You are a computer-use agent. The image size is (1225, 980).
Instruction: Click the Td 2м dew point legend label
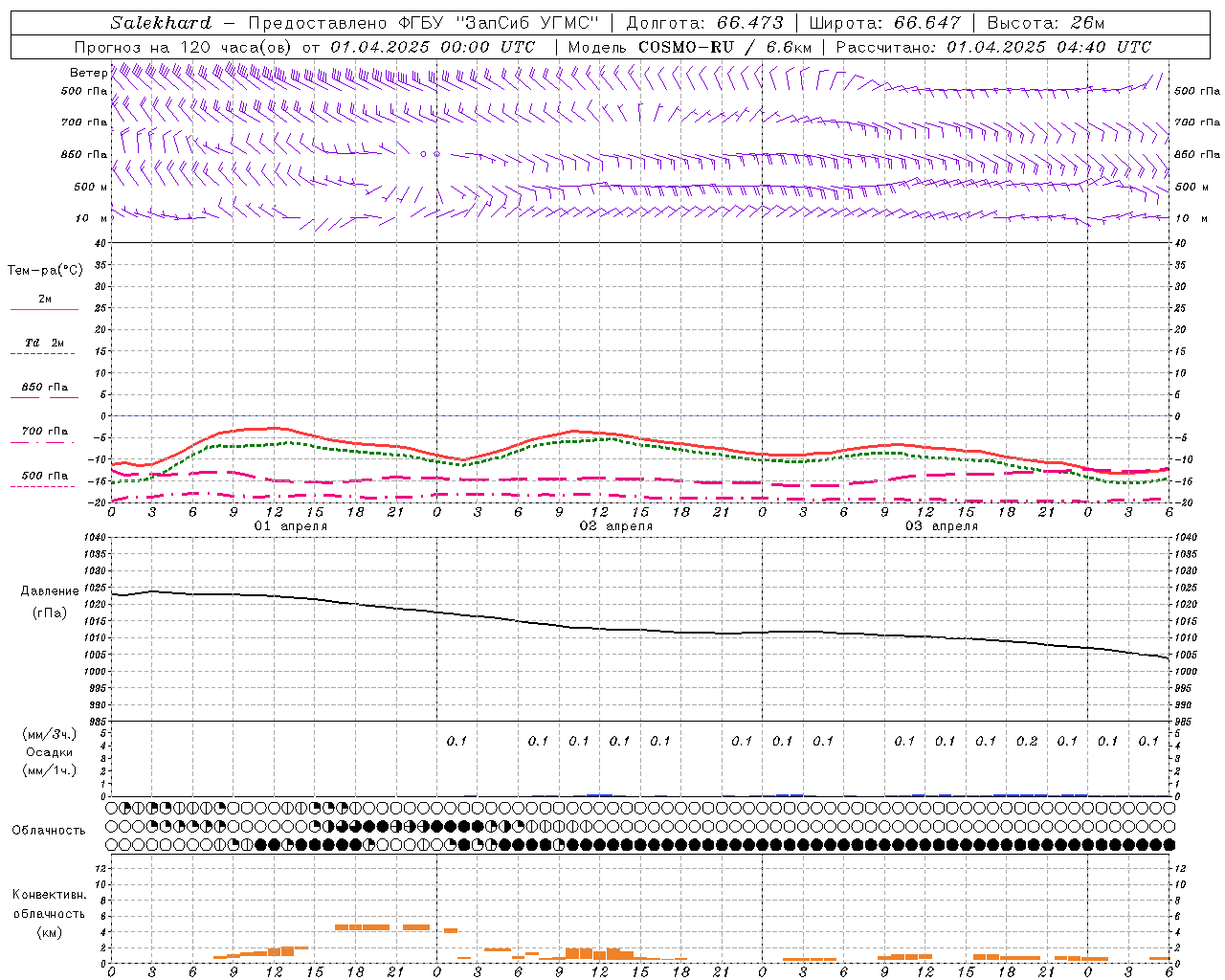[x=45, y=343]
